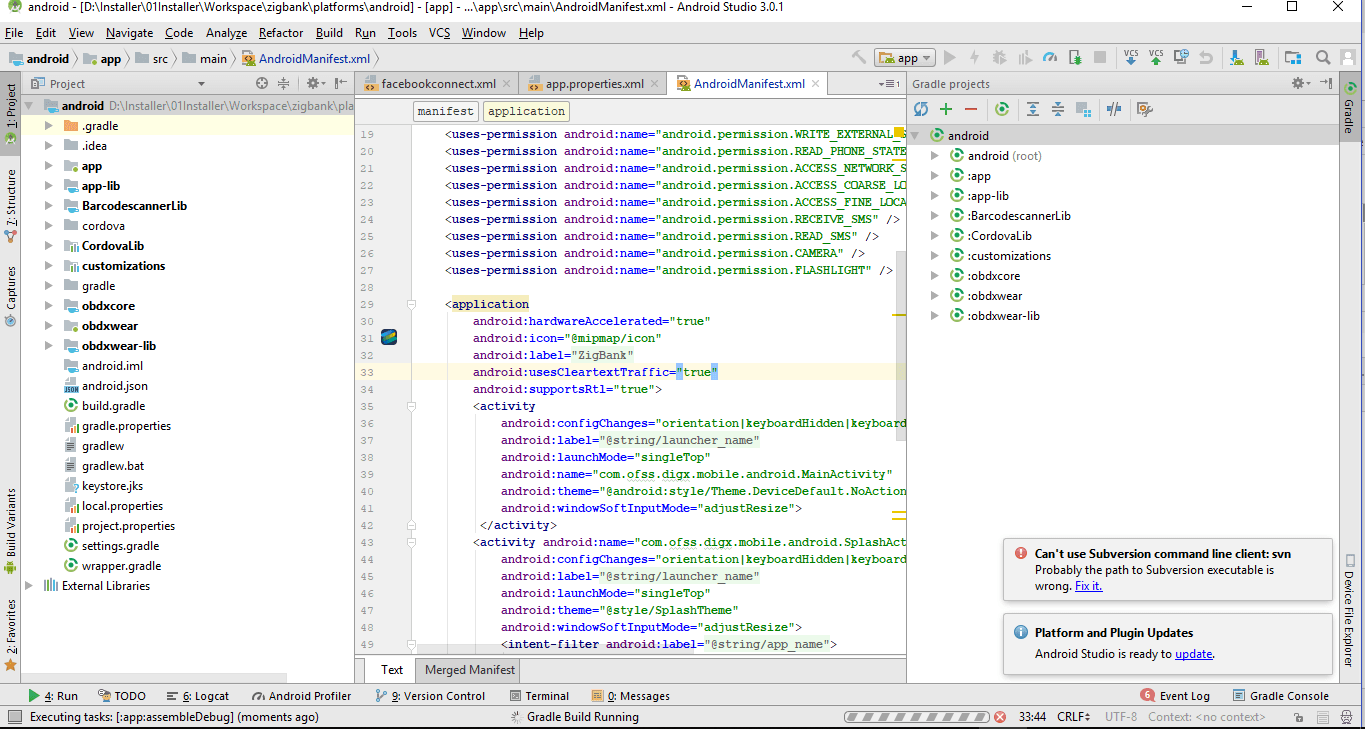Toggle tool window bars in status corner
Screen dimensions: 1365x729
coord(14,717)
